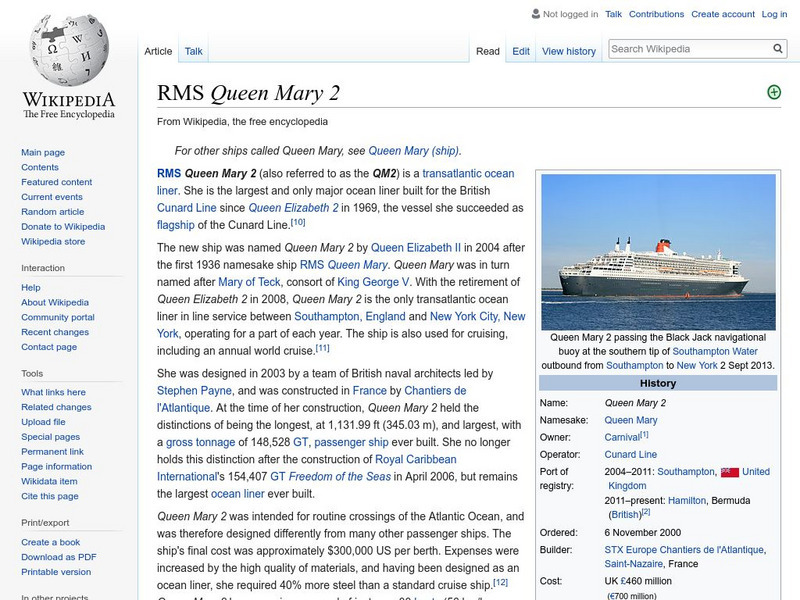Click citation reference [11]

(322, 348)
